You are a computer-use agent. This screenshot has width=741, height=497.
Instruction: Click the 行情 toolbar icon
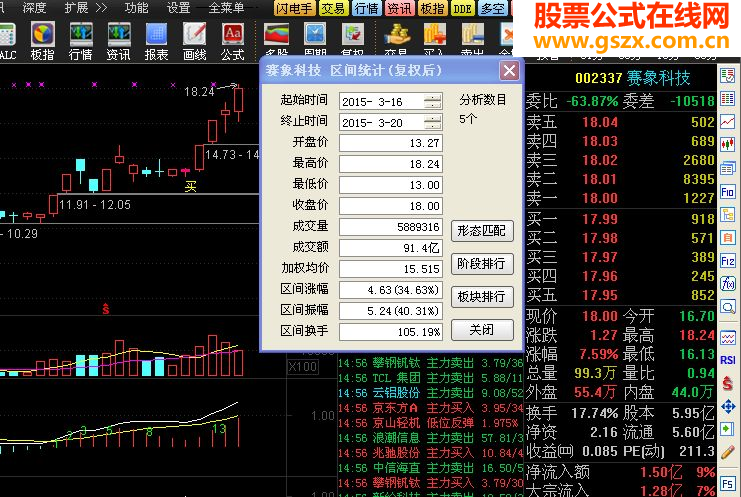[x=81, y=41]
